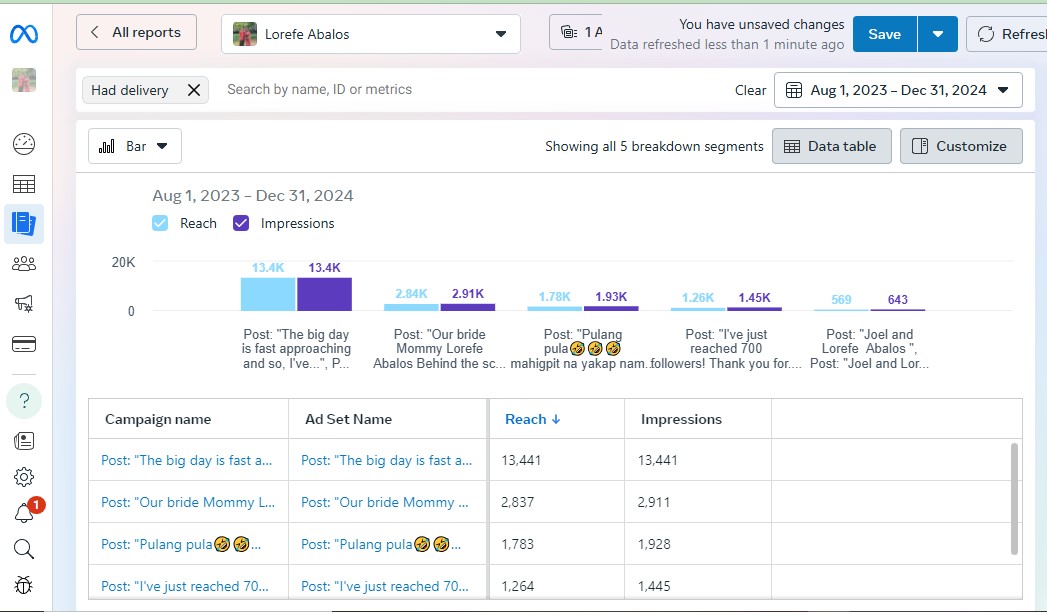Open Ads reporting icon in sidebar
1047x612 pixels.
coord(24,224)
